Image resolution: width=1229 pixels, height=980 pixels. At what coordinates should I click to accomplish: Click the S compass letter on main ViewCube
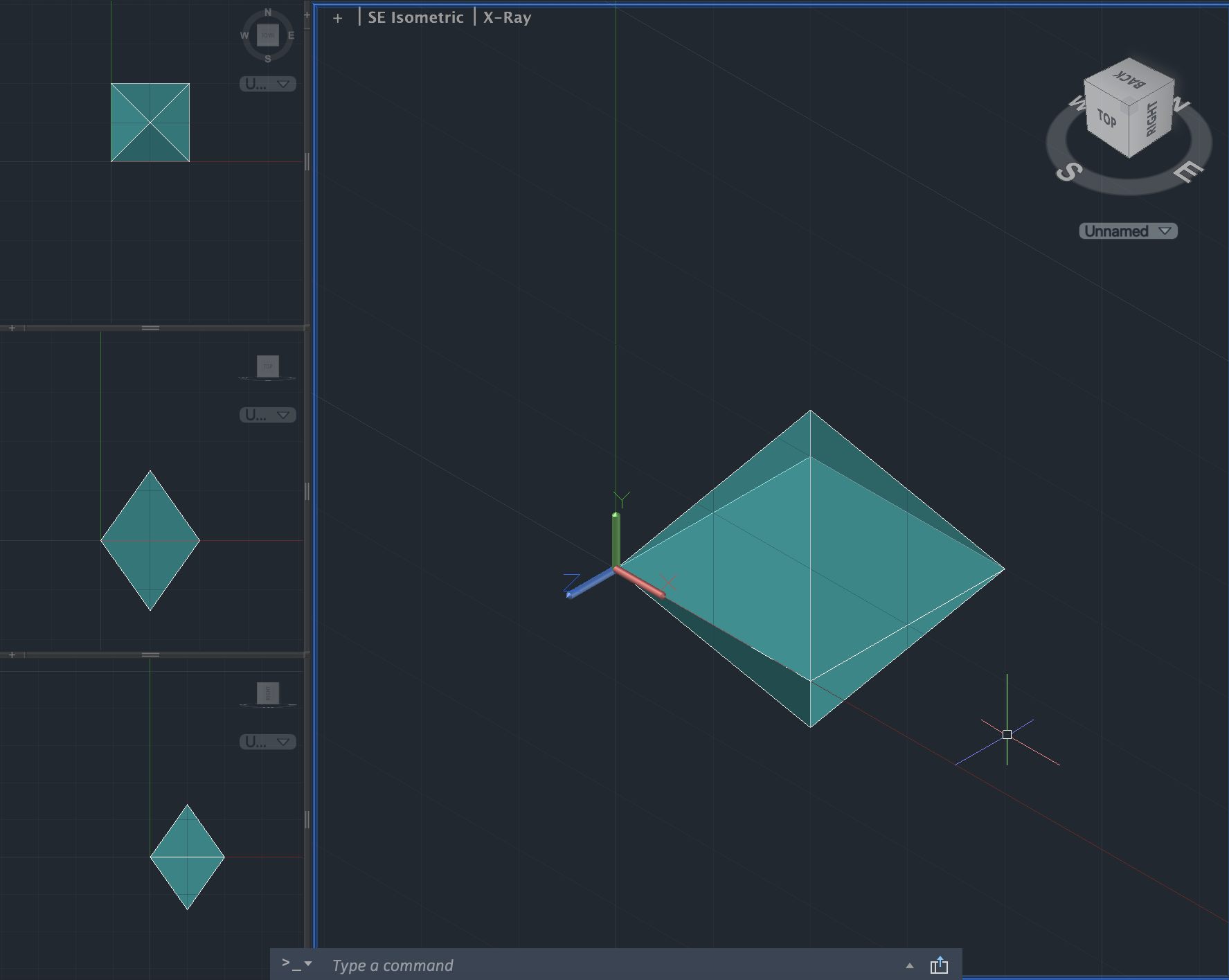point(1069,171)
